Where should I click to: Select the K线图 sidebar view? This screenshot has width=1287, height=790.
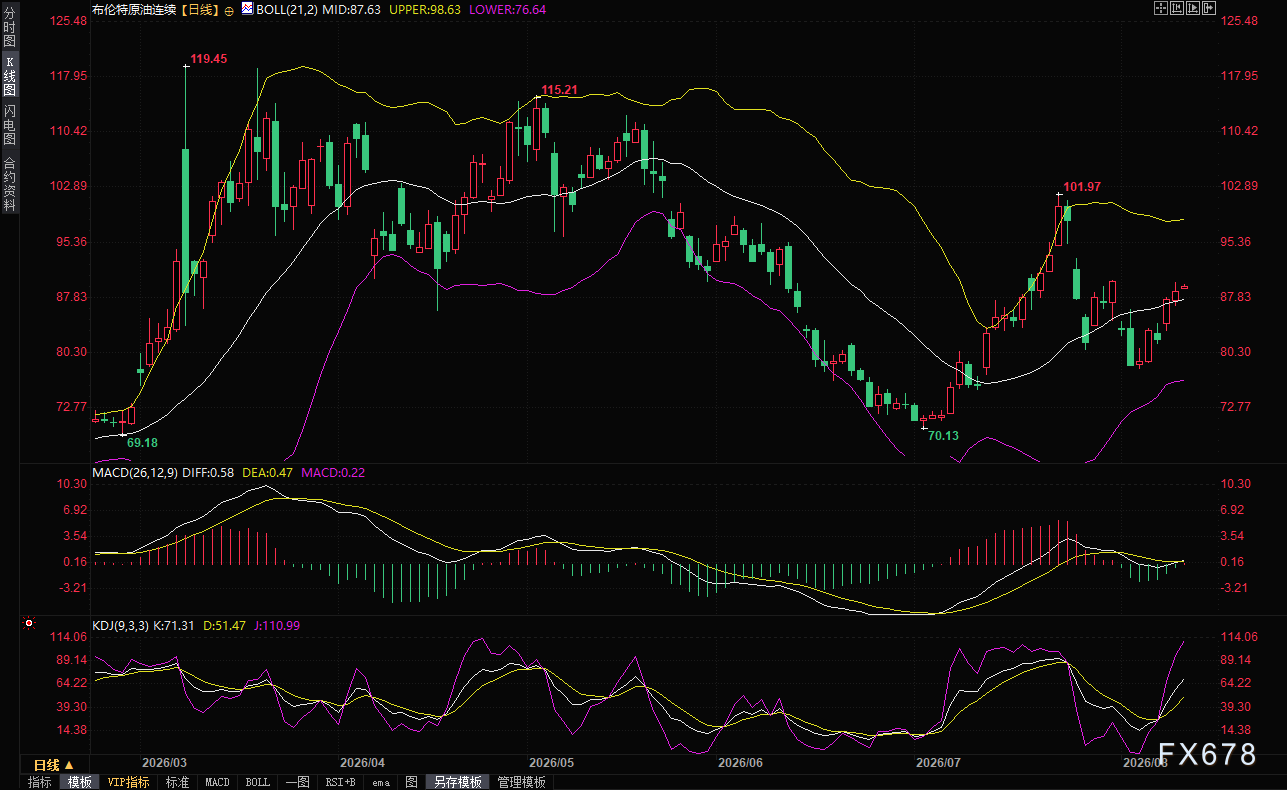pyautogui.click(x=10, y=76)
